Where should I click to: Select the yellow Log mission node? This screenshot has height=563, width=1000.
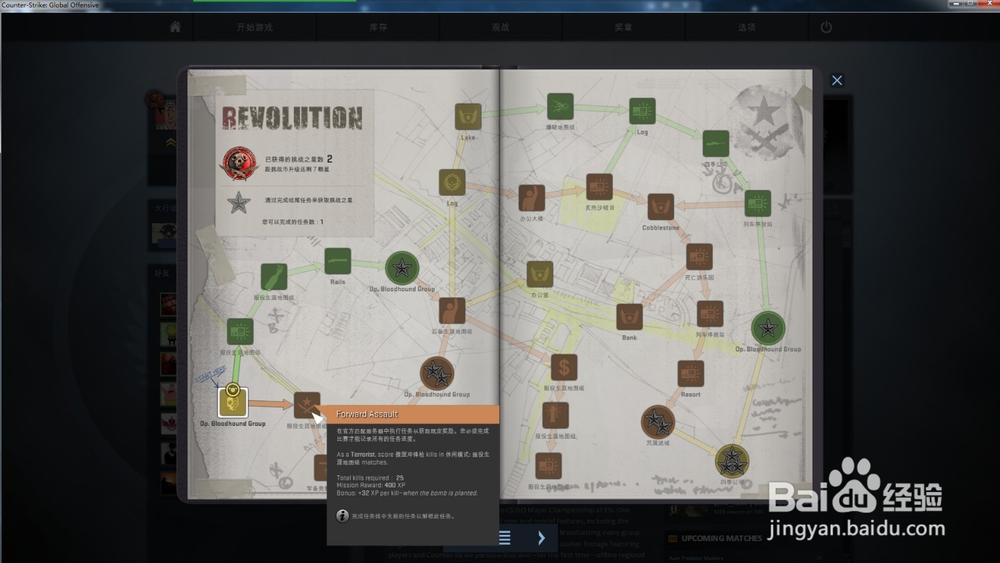pyautogui.click(x=452, y=183)
